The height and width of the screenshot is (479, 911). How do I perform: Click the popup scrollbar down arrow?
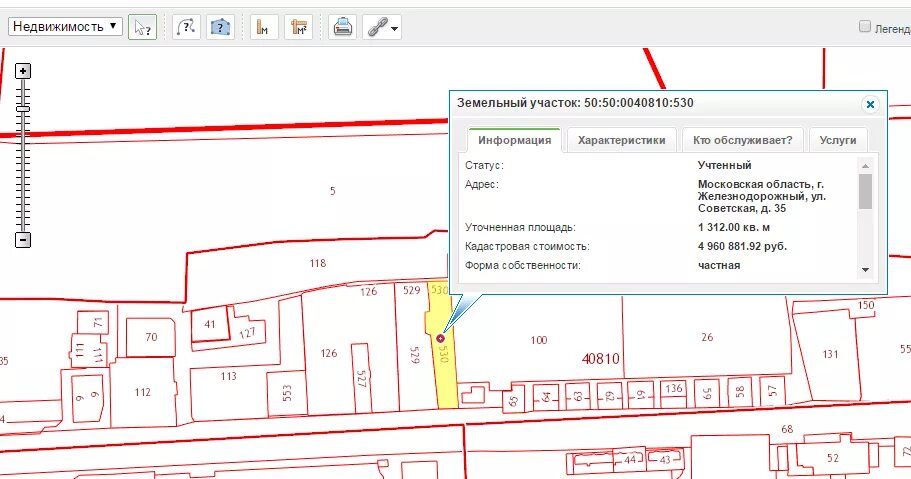click(866, 270)
